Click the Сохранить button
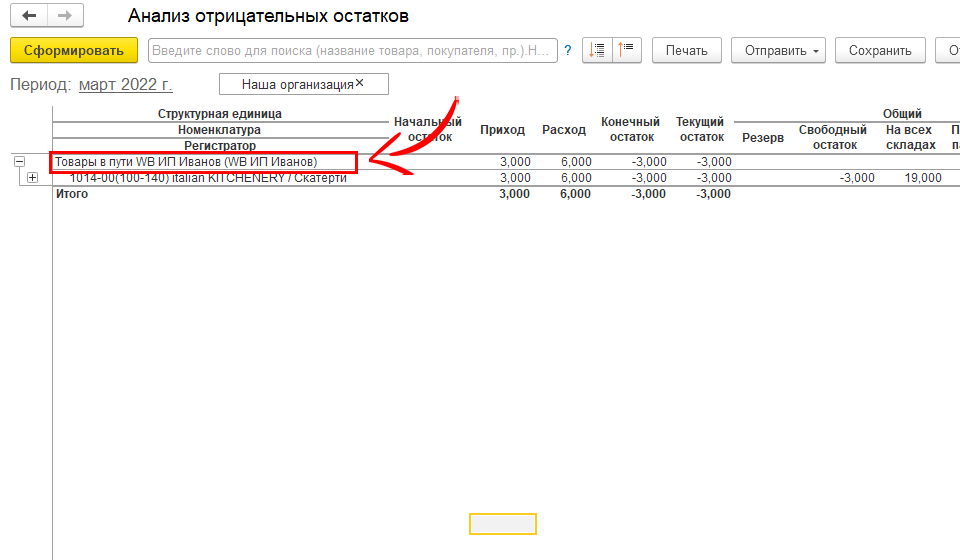Screen dimensions: 960x560 (880, 50)
